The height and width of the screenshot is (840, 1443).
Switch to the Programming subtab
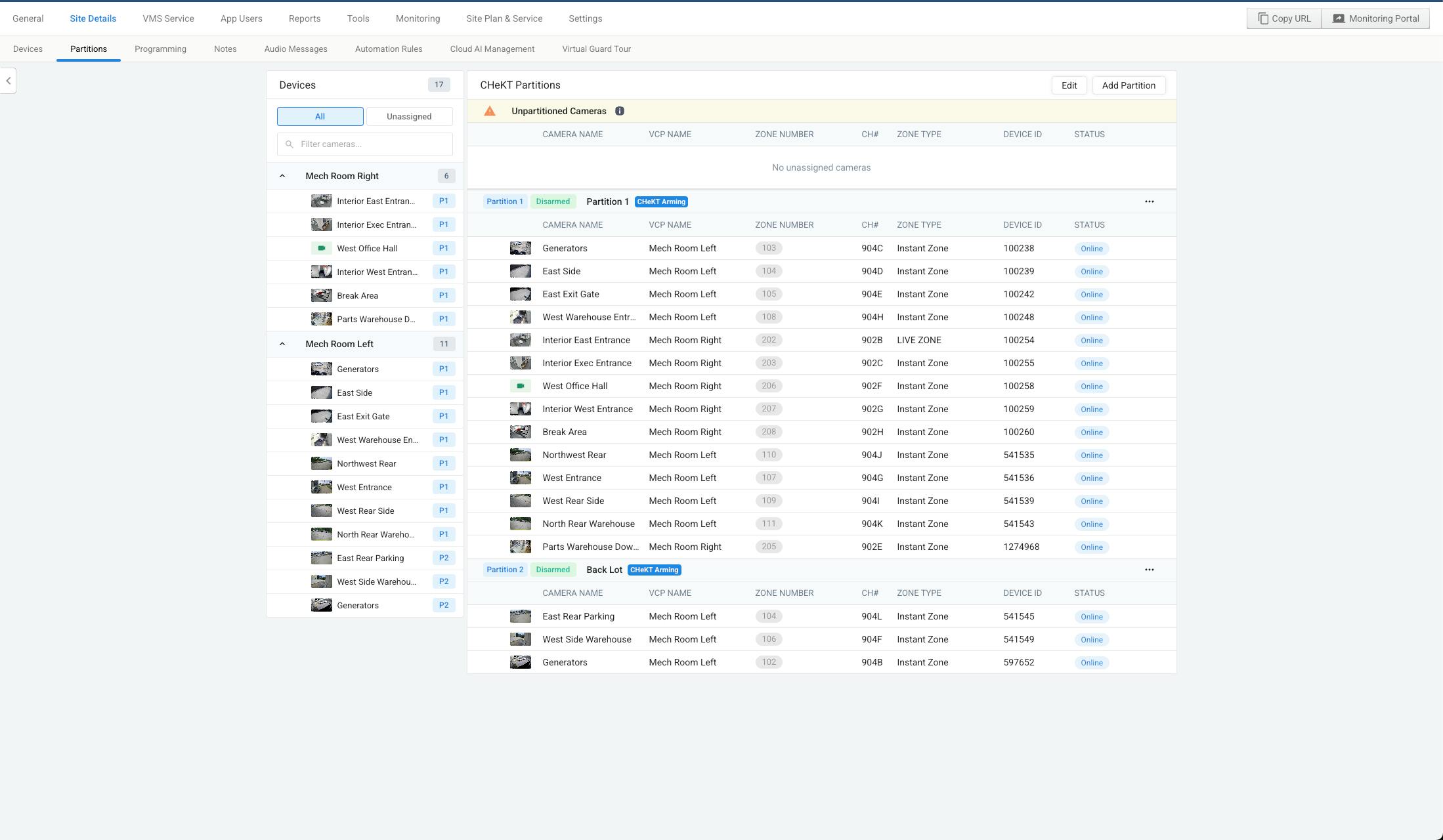click(160, 49)
